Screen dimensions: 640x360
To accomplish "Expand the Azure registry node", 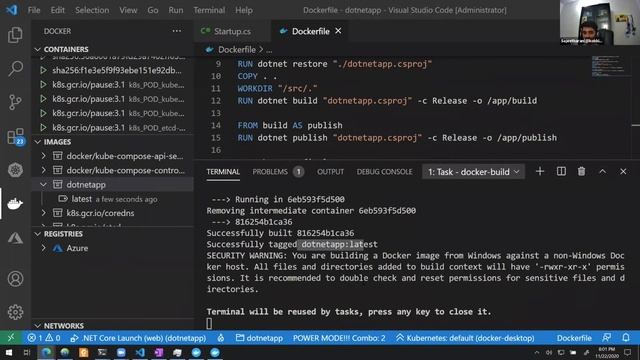I will (44, 248).
